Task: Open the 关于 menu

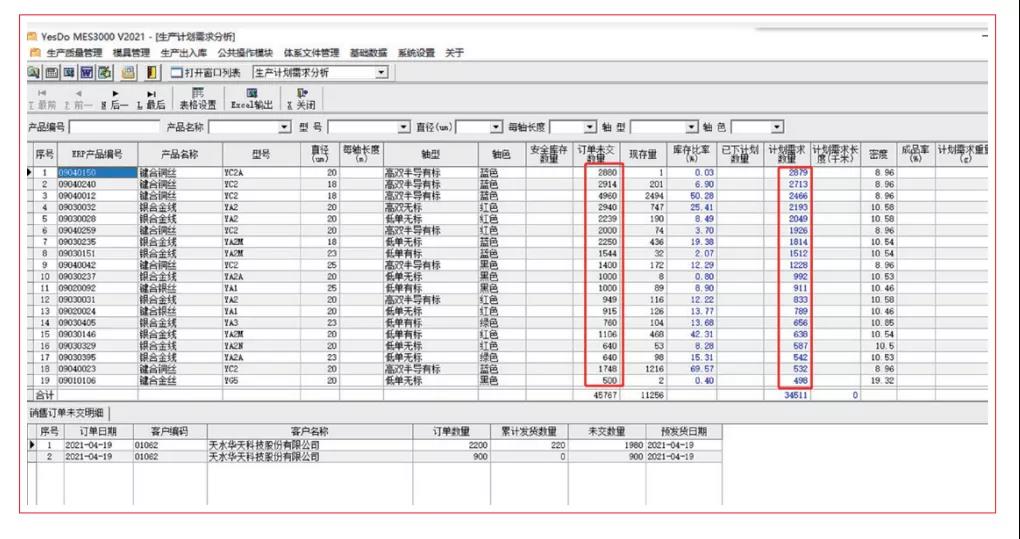Action: tap(454, 53)
